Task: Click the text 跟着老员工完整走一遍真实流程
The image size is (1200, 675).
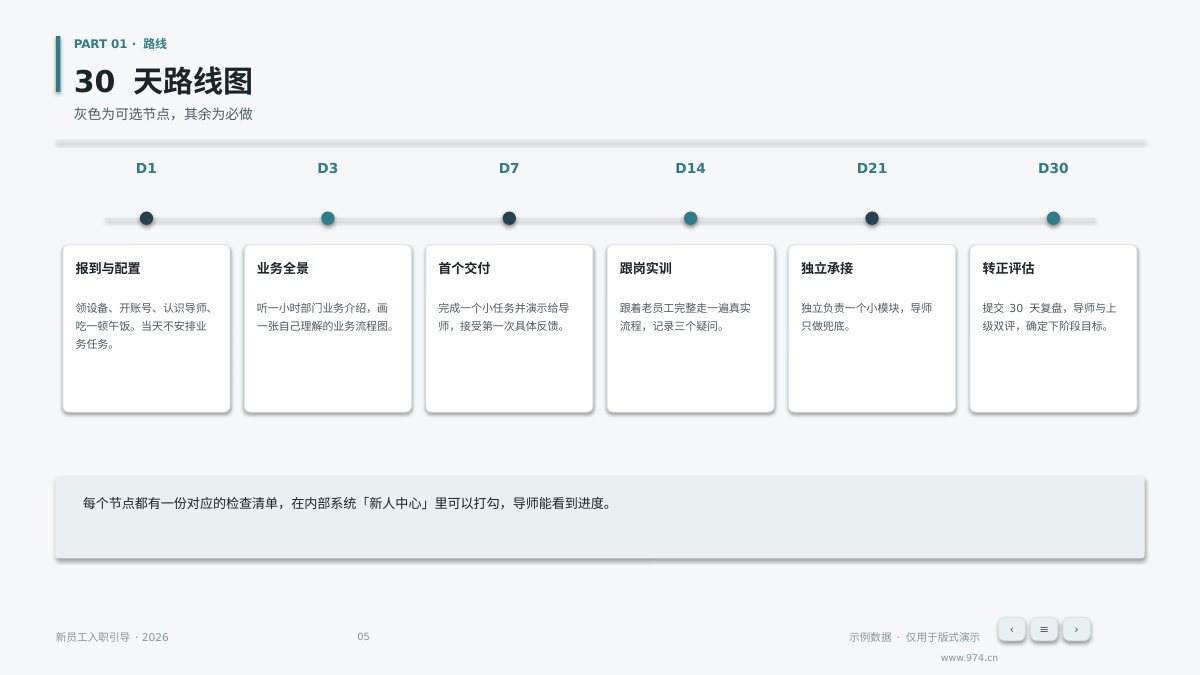Action: point(685,317)
